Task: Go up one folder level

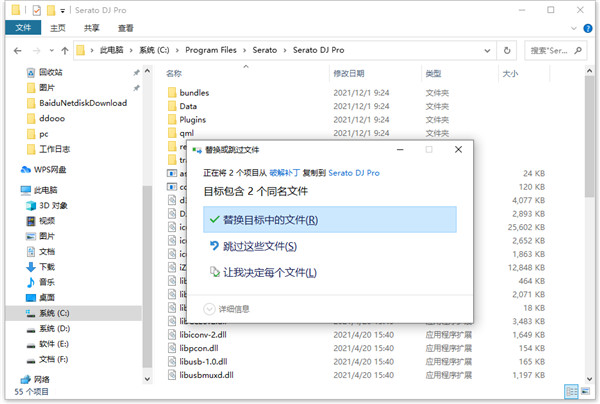Action: (65, 50)
